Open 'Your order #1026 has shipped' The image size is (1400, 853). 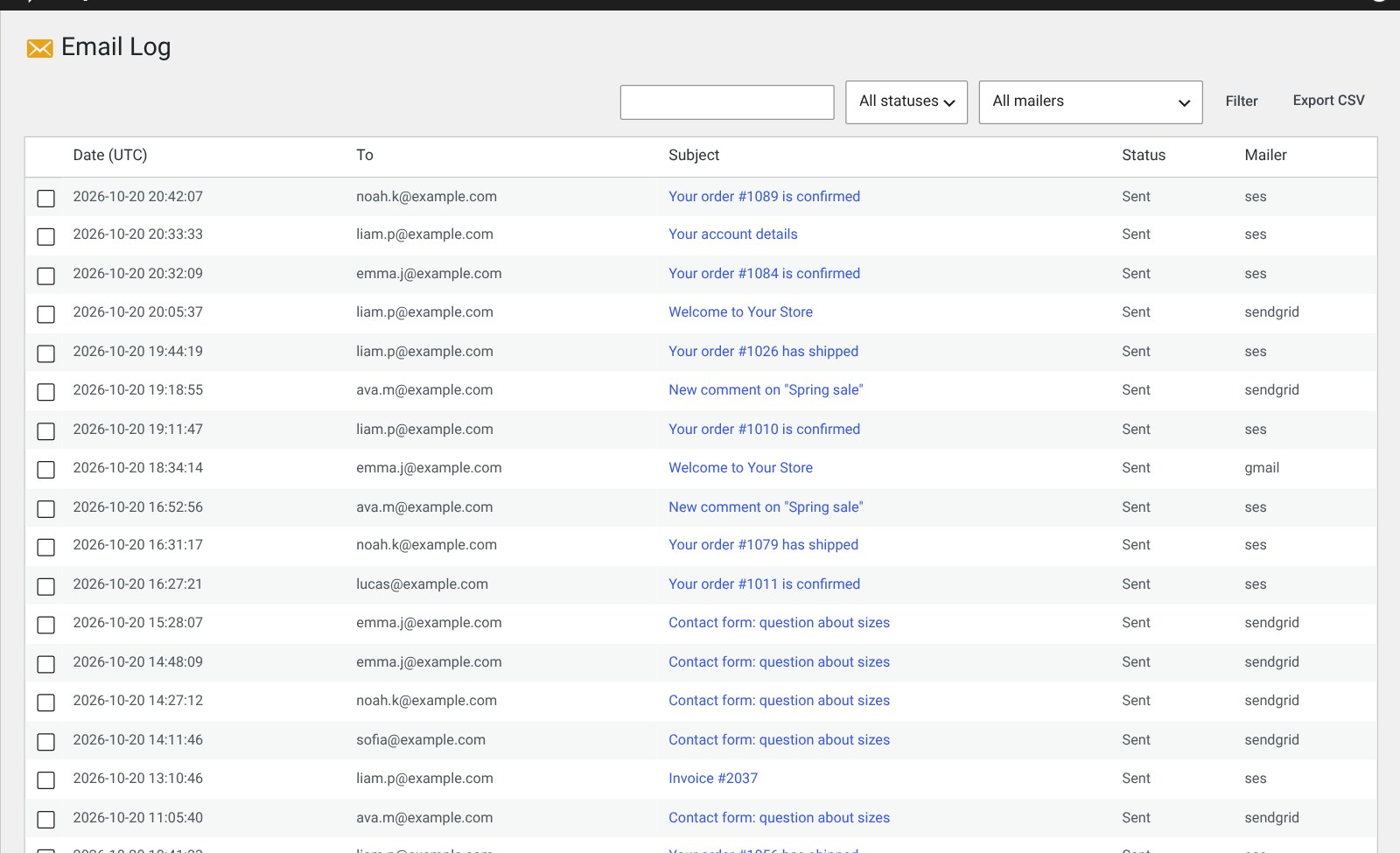point(763,352)
